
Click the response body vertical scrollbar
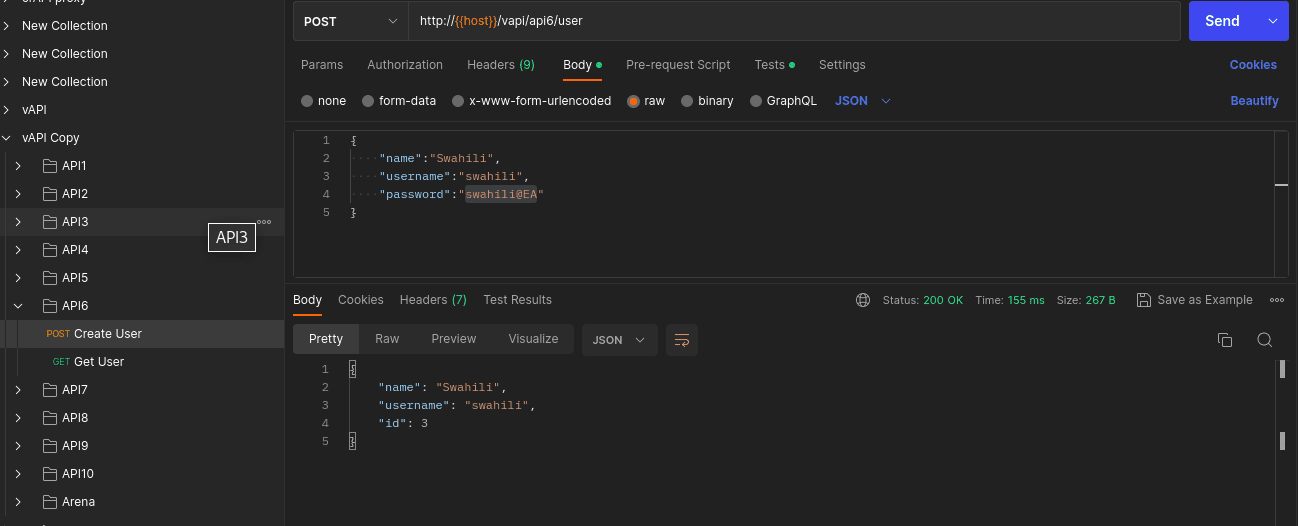click(x=1282, y=405)
